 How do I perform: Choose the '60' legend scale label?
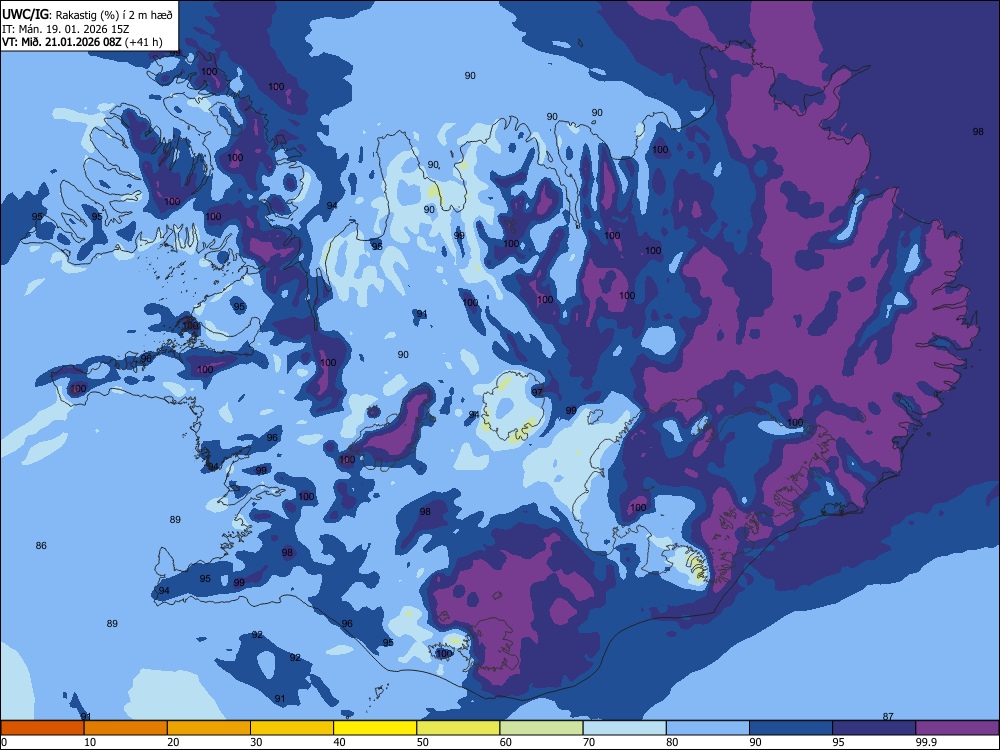pyautogui.click(x=506, y=742)
